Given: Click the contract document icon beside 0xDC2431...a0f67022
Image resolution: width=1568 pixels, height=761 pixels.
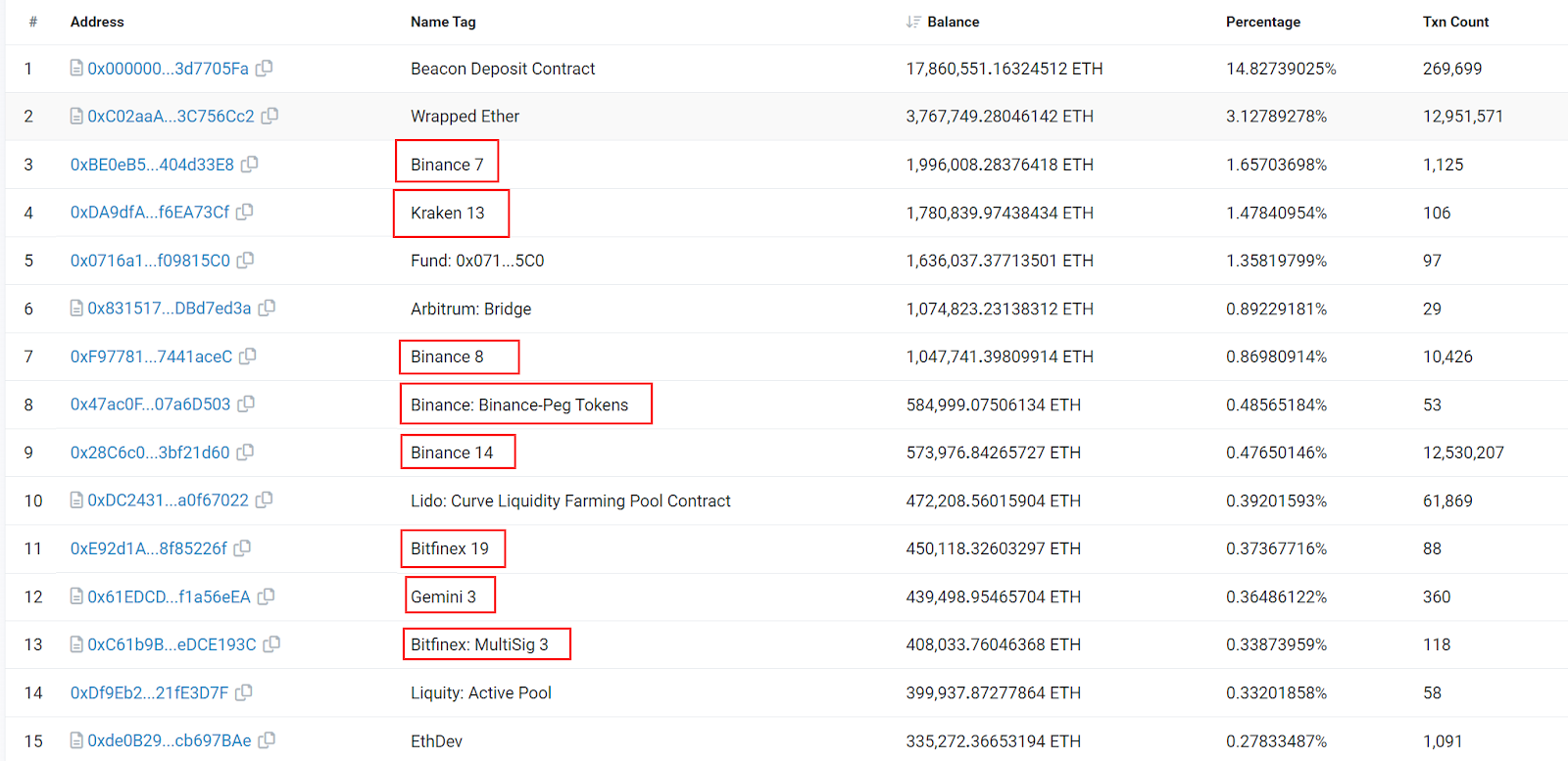Looking at the screenshot, I should tap(76, 499).
